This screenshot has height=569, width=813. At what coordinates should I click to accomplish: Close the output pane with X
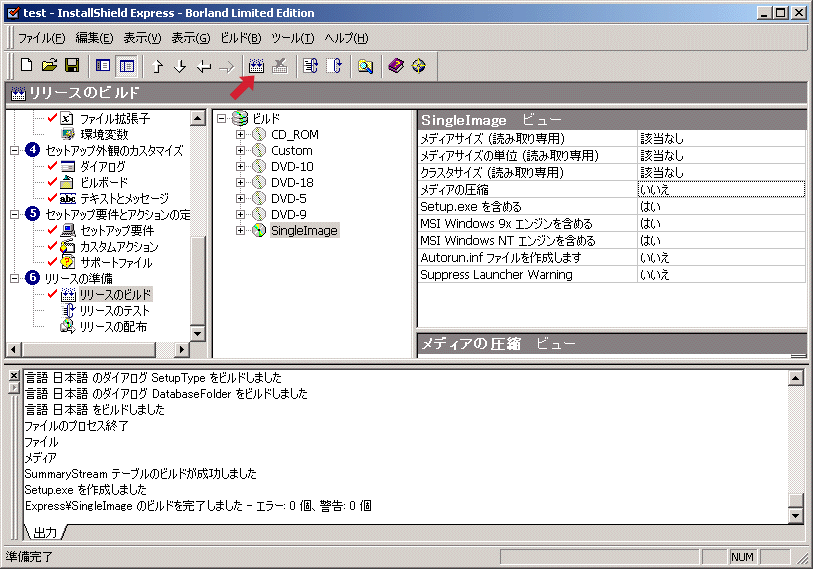pyautogui.click(x=14, y=376)
